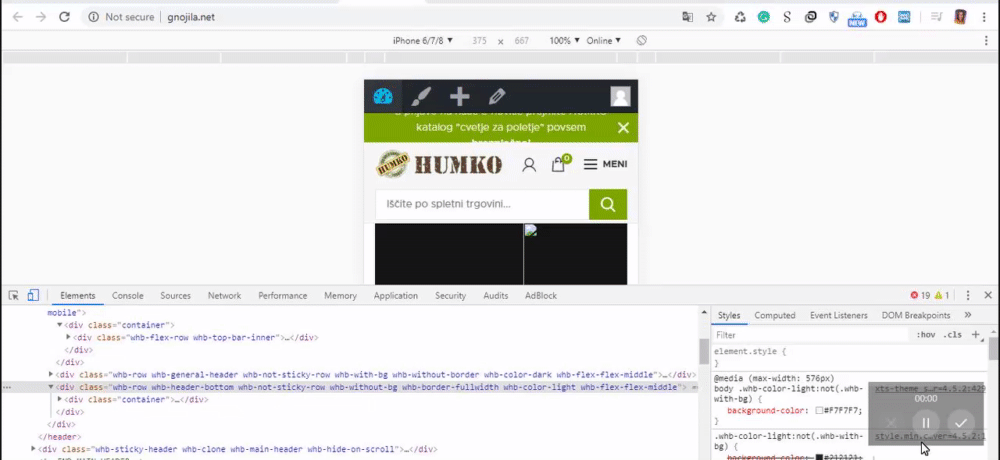Image resolution: width=1000 pixels, height=460 pixels.
Task: Open the device toolbar more options menu
Action: coord(987,40)
